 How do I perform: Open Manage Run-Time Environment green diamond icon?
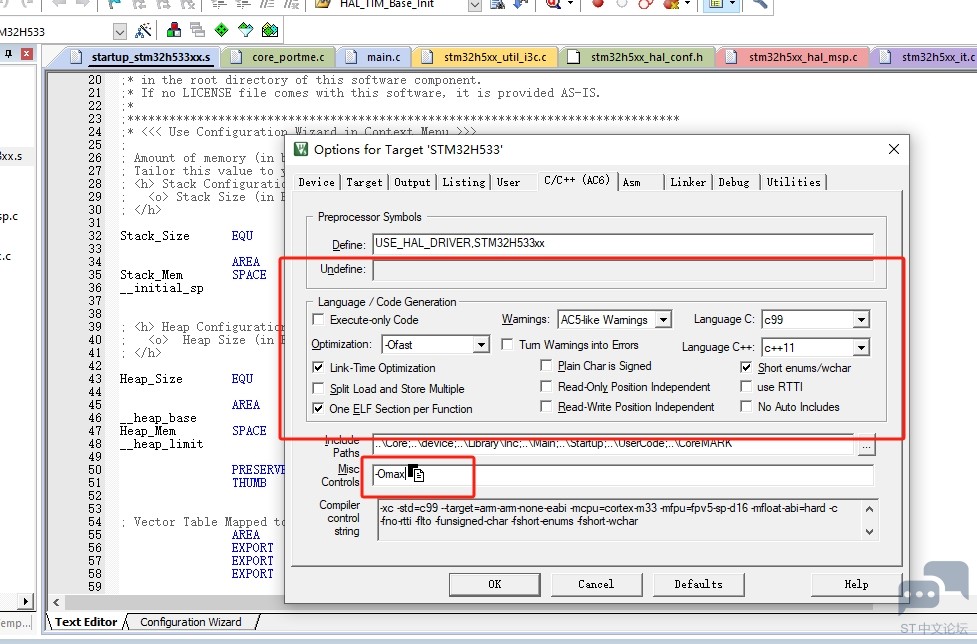point(221,30)
